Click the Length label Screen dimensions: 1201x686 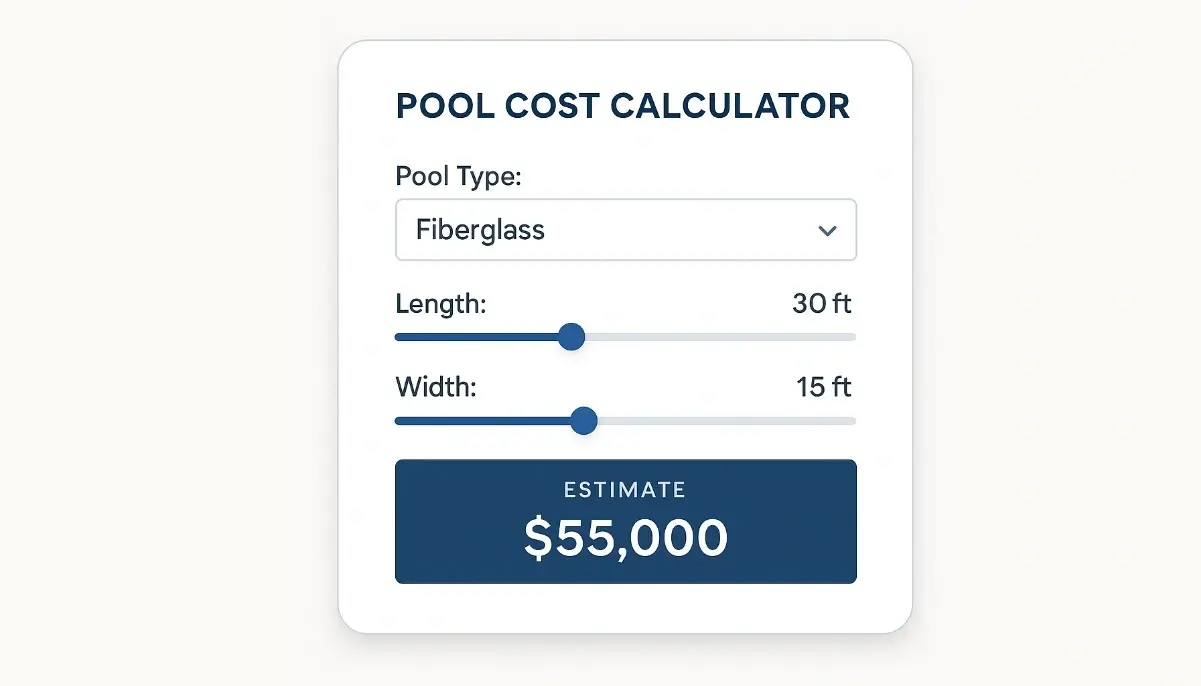(441, 303)
